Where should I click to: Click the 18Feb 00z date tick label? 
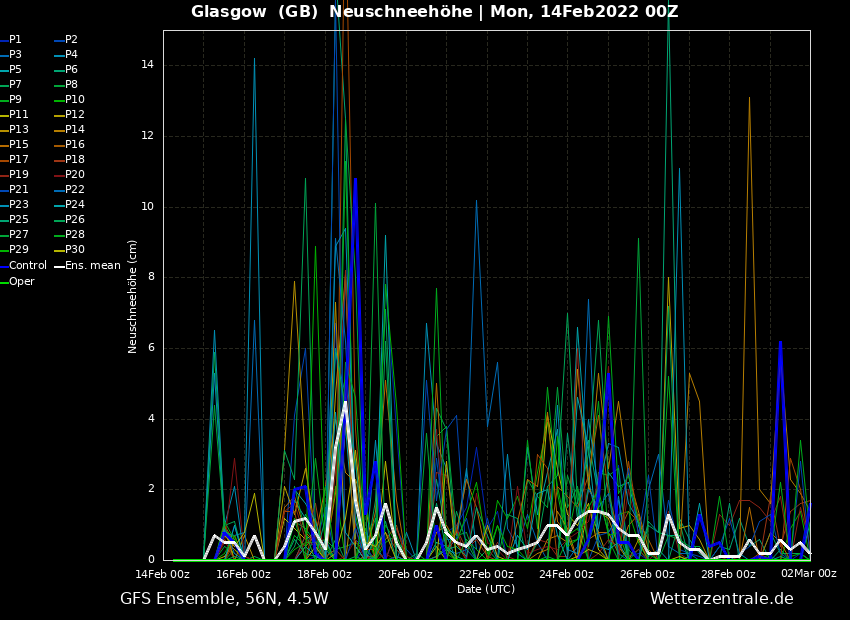coord(324,574)
